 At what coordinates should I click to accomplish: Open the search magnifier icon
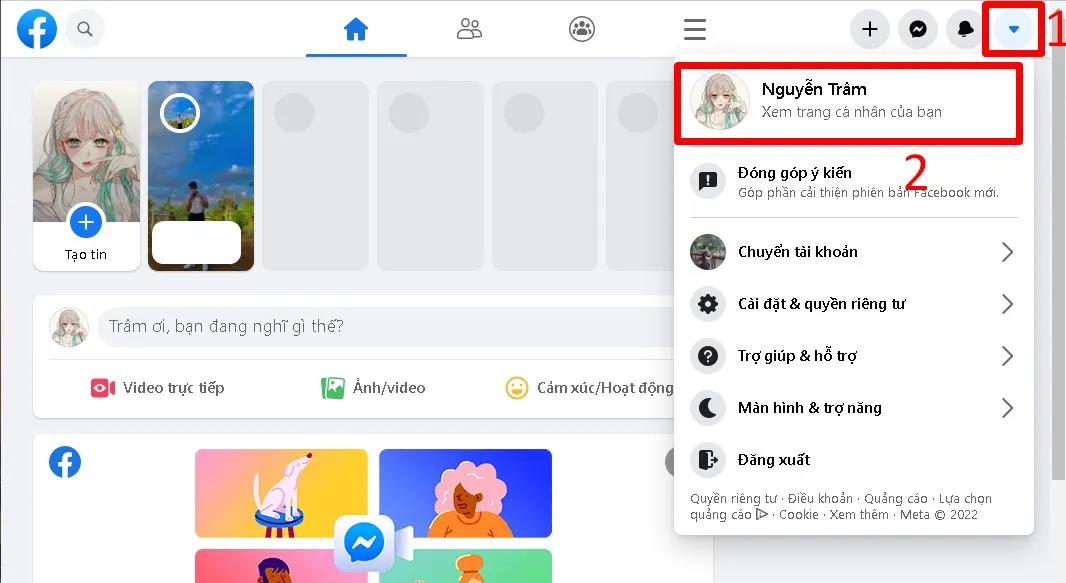(85, 29)
